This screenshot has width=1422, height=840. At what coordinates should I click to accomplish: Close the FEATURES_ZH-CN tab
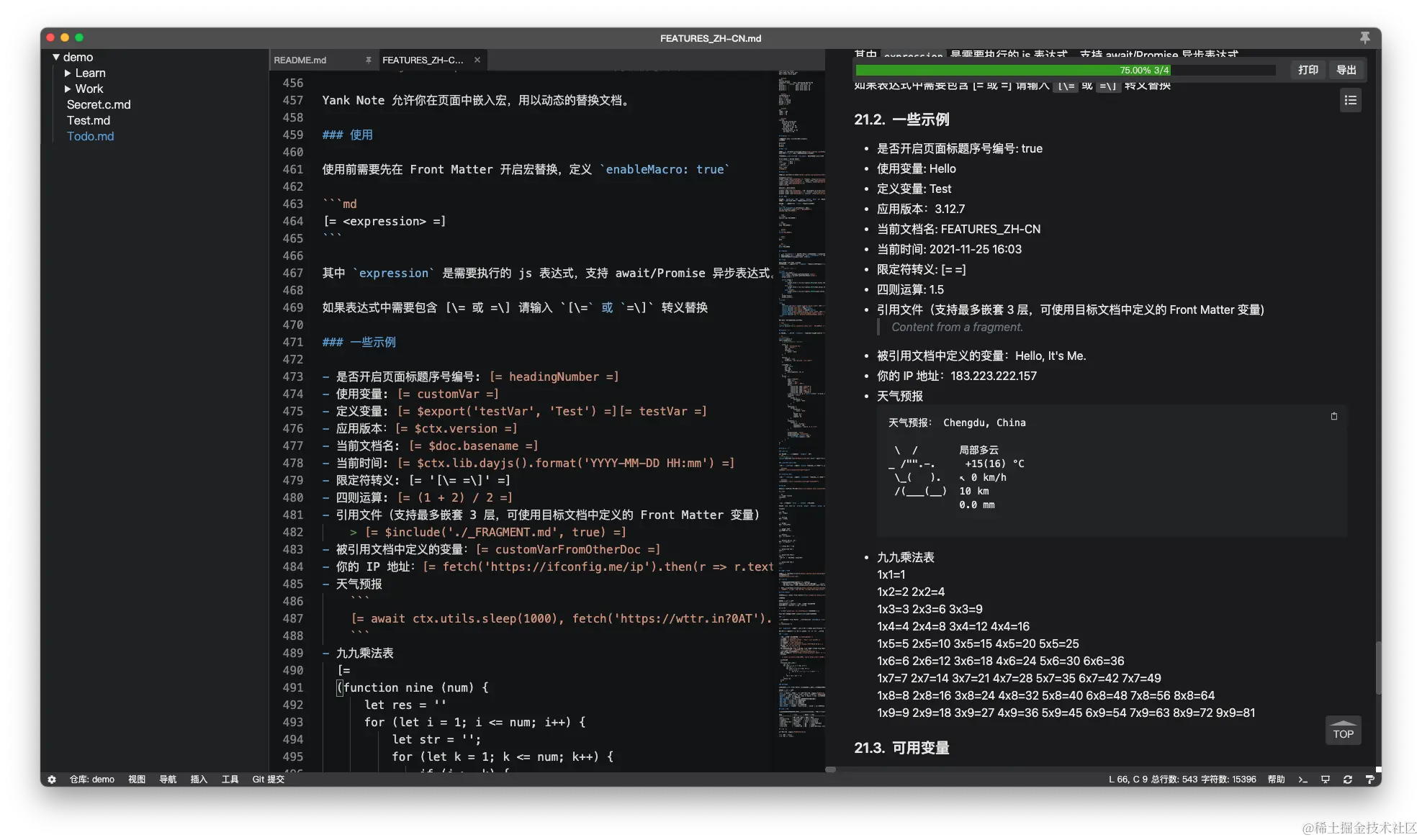click(x=477, y=60)
